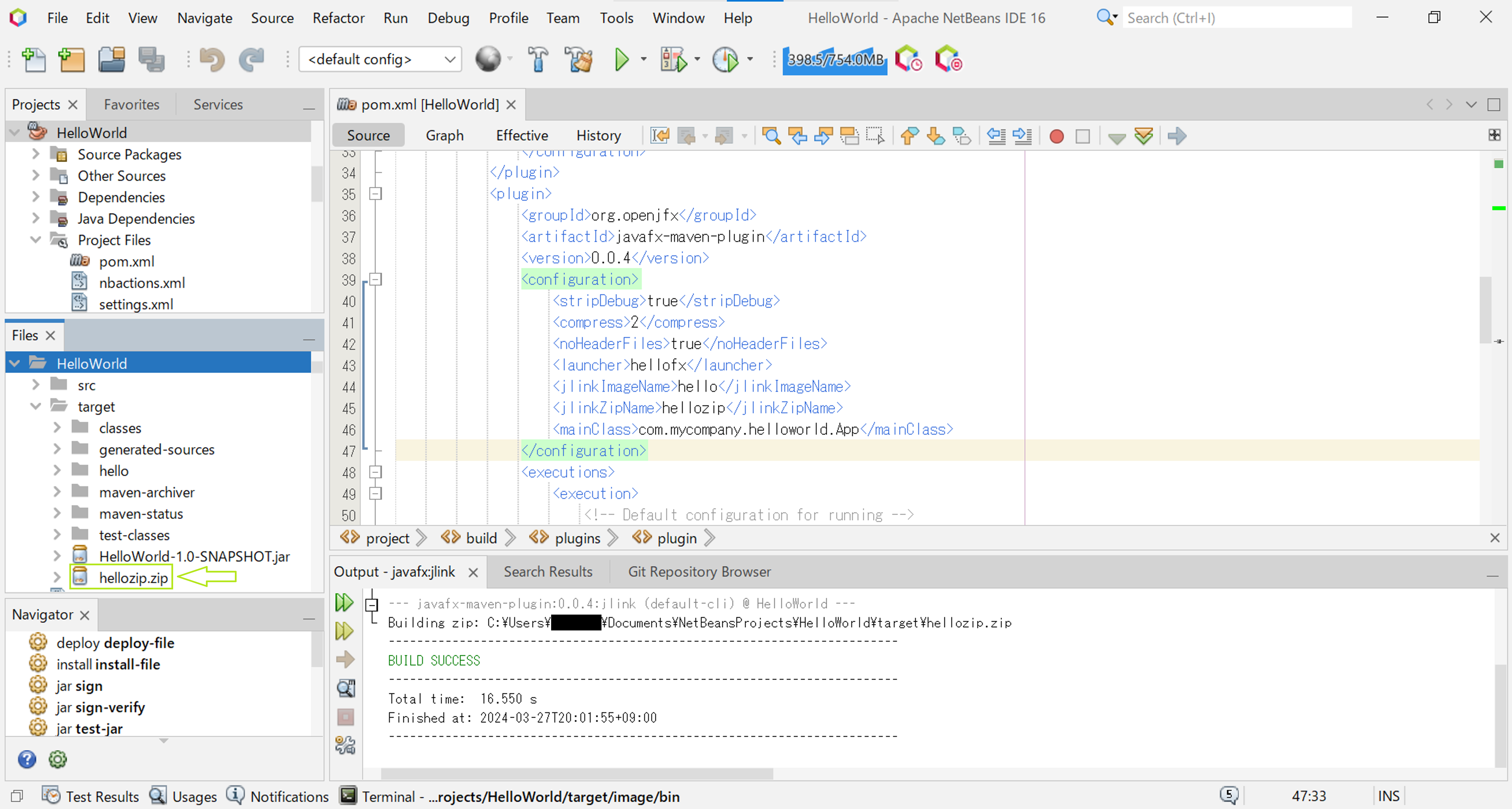The height and width of the screenshot is (809, 1512).
Task: Click the Run Project green arrow
Action: (621, 60)
